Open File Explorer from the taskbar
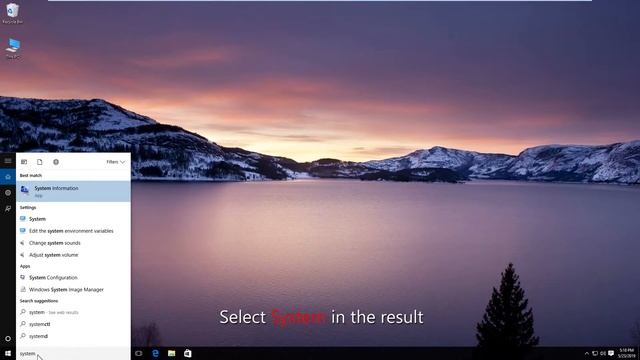 click(x=171, y=353)
